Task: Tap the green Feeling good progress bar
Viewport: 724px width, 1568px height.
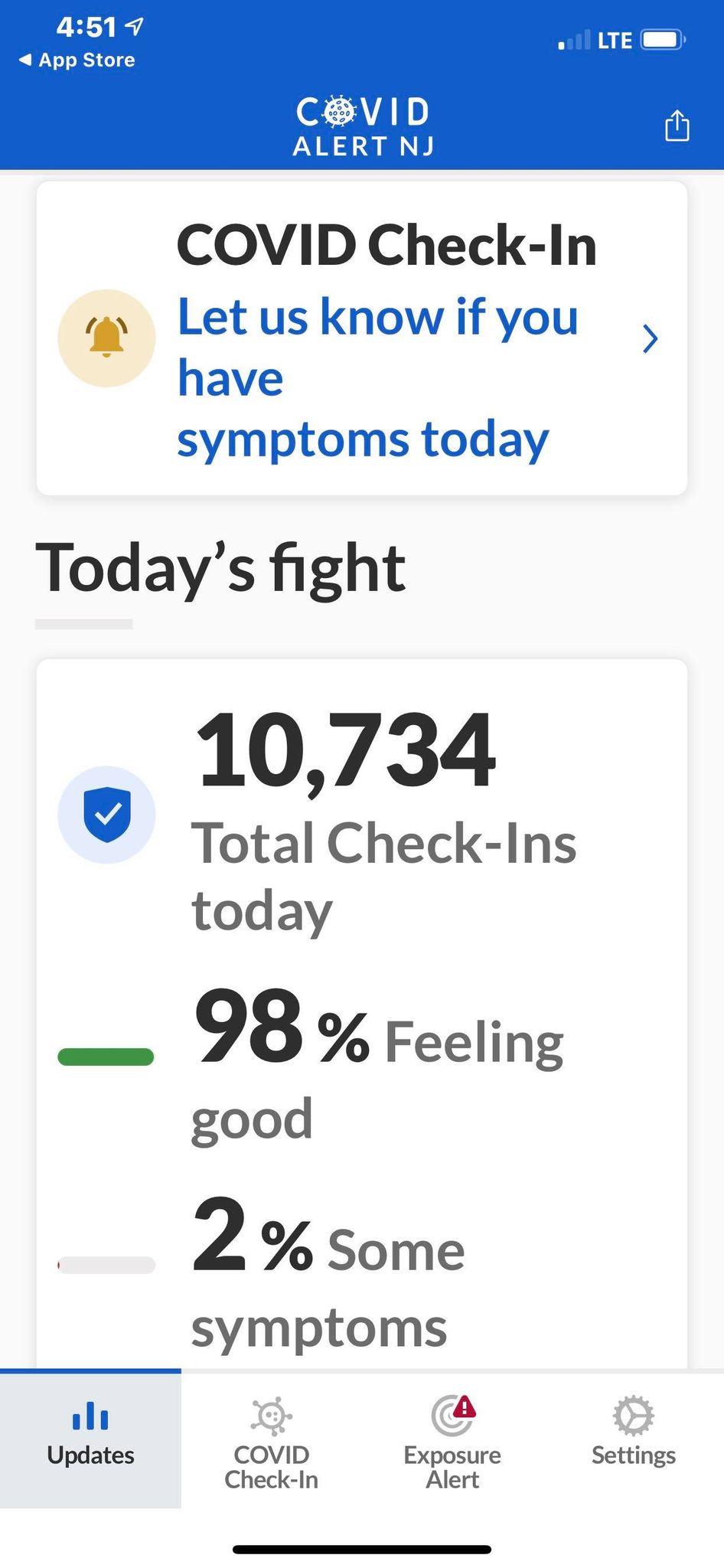Action: point(106,1057)
